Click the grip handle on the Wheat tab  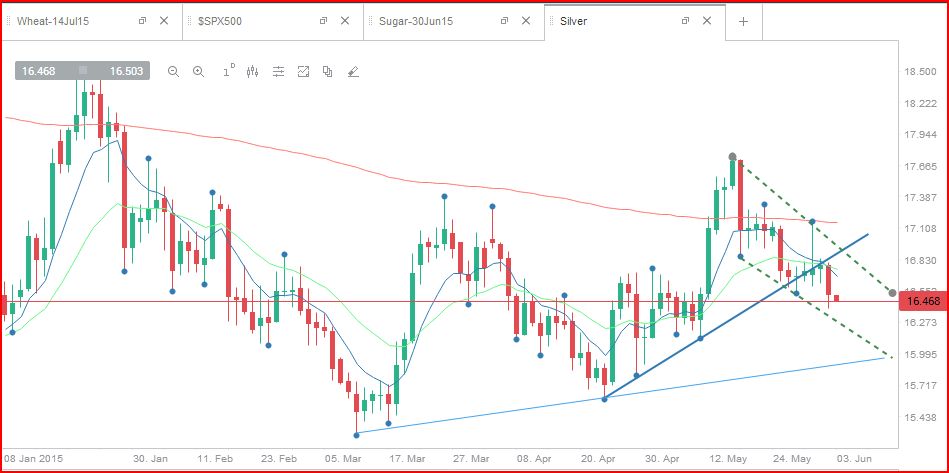coord(8,21)
